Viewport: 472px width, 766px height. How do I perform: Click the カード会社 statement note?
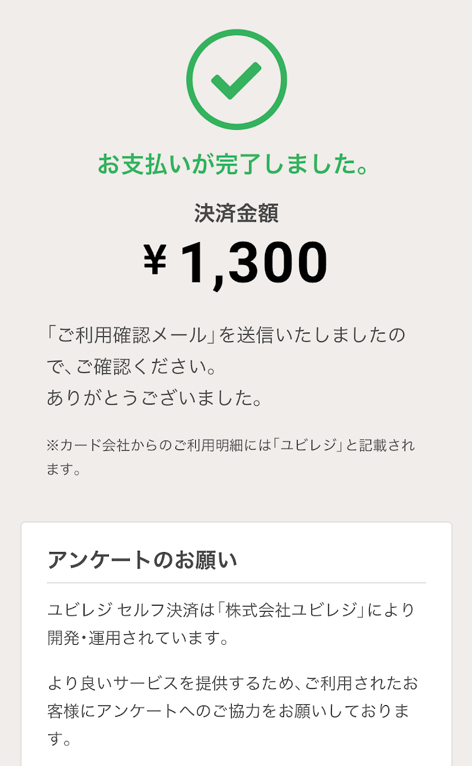click(231, 457)
